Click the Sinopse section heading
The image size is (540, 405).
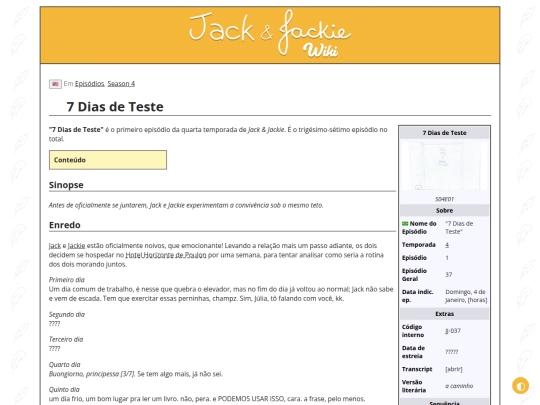coord(66,185)
